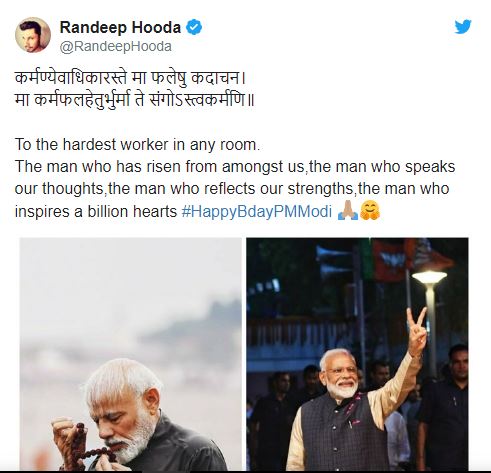The height and width of the screenshot is (473, 491).
Task: Open the #HappyBdayPMModi hashtag link
Action: [257, 211]
